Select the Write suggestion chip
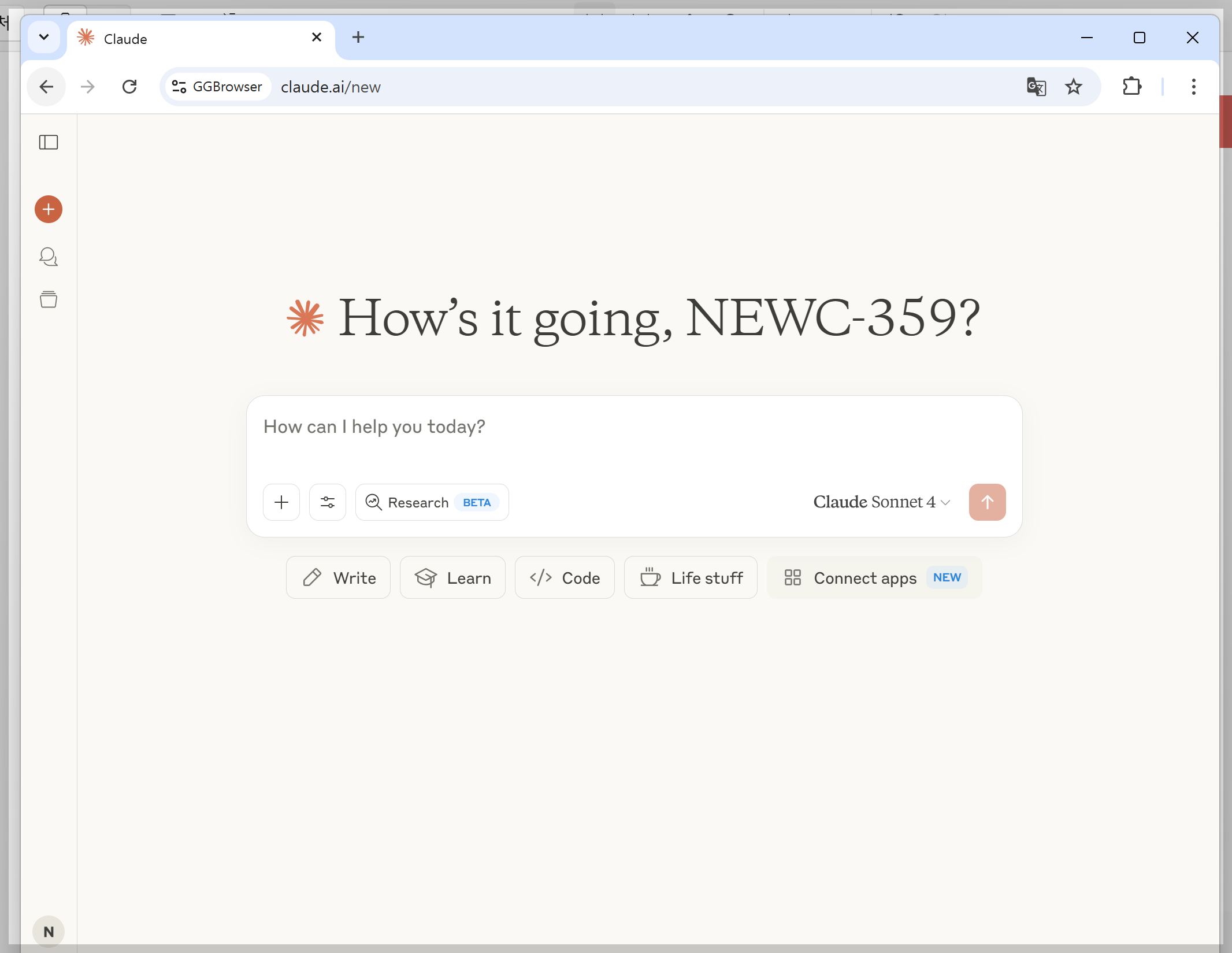Image resolution: width=1232 pixels, height=953 pixels. [x=339, y=577]
